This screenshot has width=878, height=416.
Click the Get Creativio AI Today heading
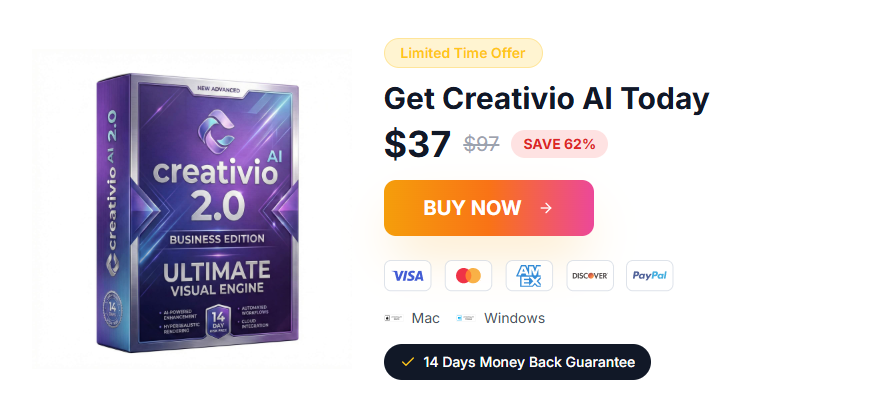point(547,99)
